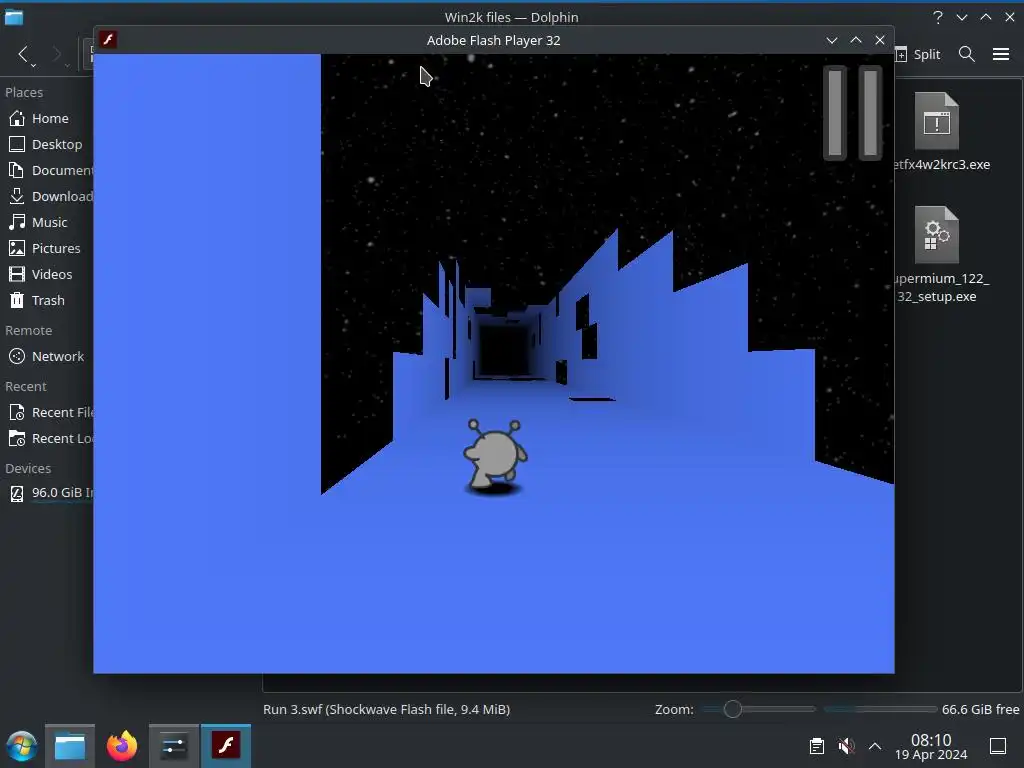Screen dimensions: 1024x768
Task: Go back in Dolphin navigation
Action: coord(24,55)
